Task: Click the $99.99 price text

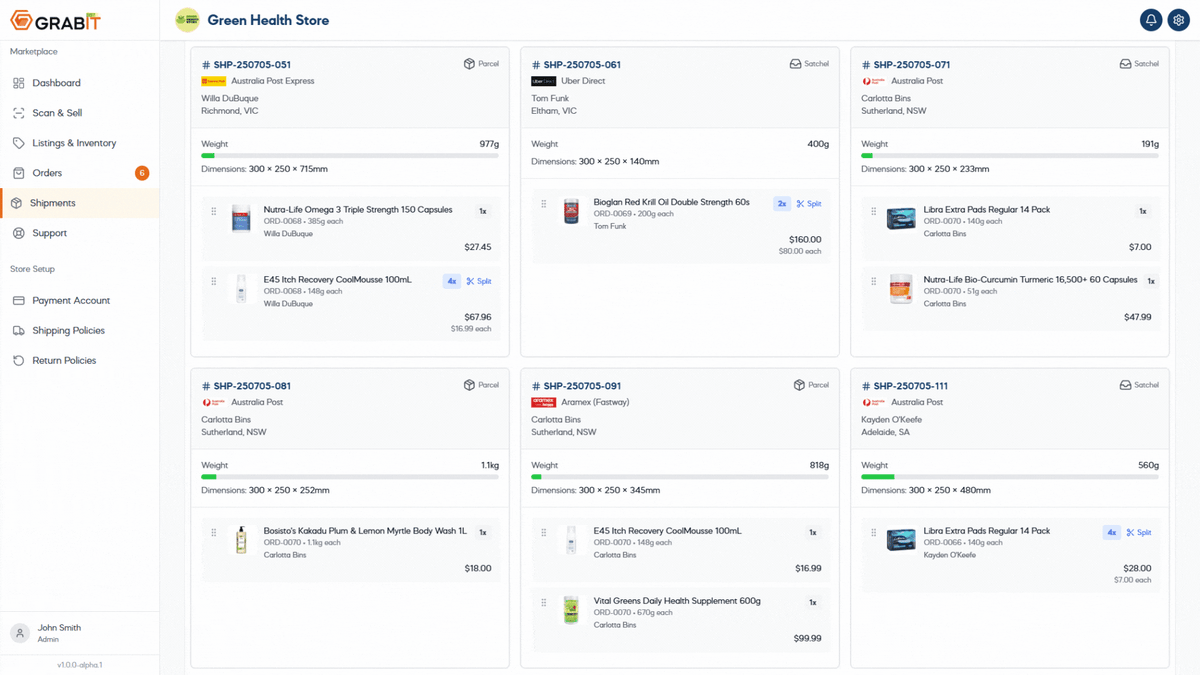Action: 808,638
